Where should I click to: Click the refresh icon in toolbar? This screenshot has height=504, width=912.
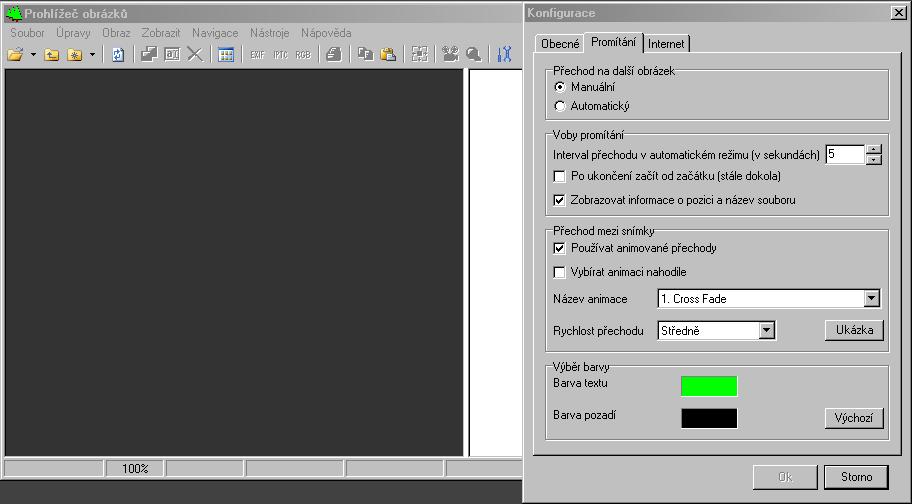pos(118,55)
